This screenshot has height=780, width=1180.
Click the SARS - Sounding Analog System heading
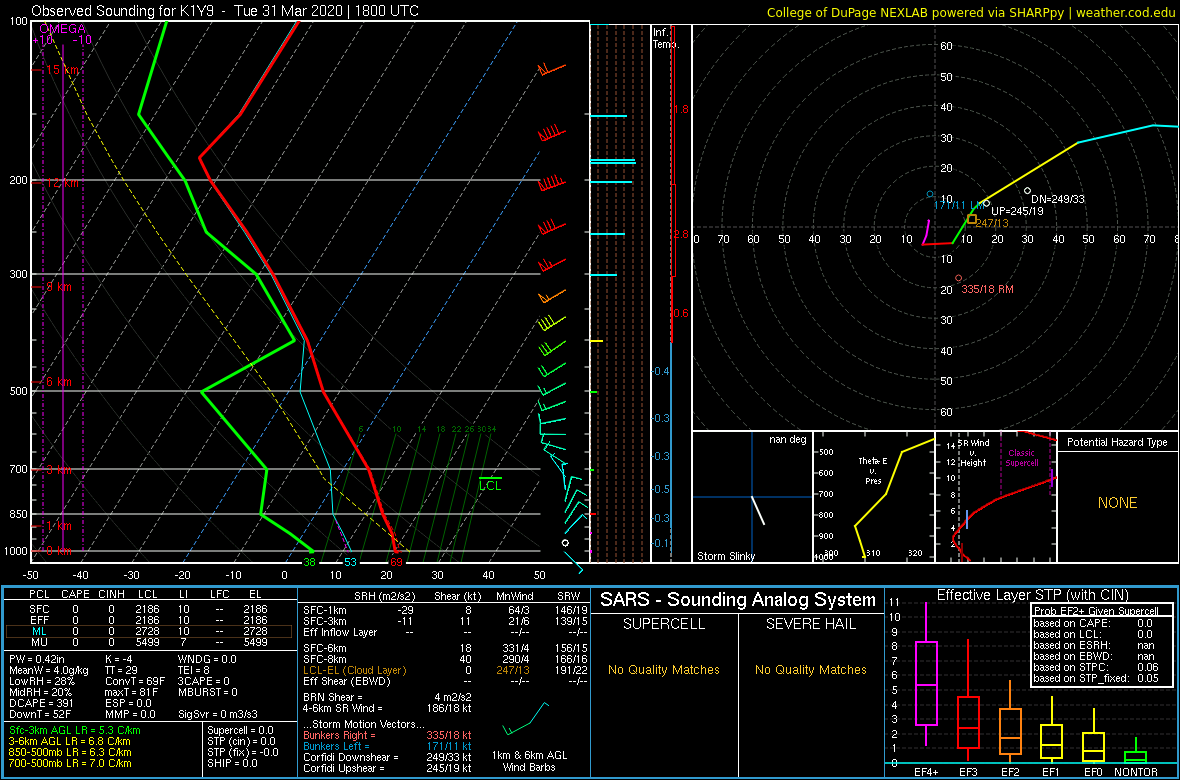(x=738, y=600)
